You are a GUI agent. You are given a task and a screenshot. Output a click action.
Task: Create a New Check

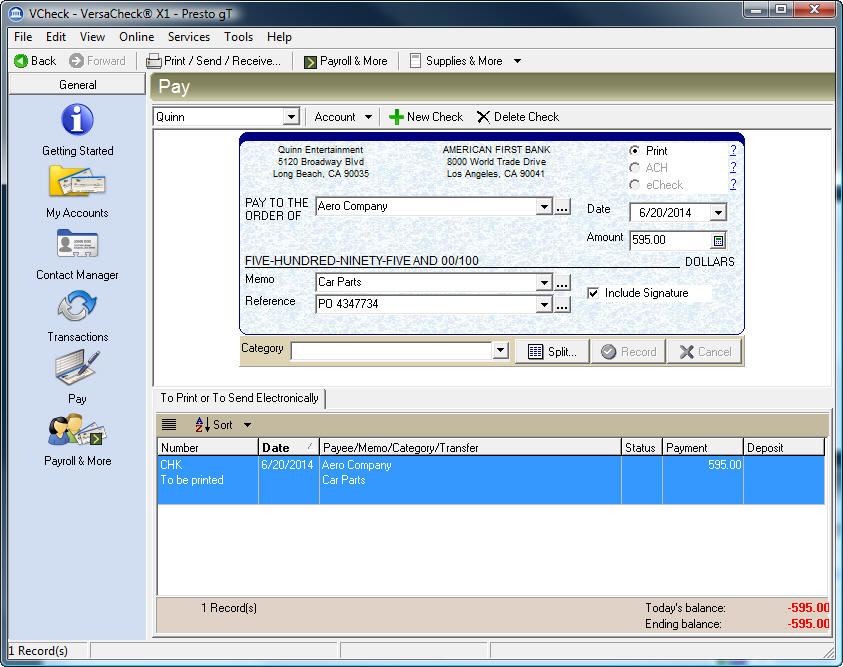[x=425, y=116]
